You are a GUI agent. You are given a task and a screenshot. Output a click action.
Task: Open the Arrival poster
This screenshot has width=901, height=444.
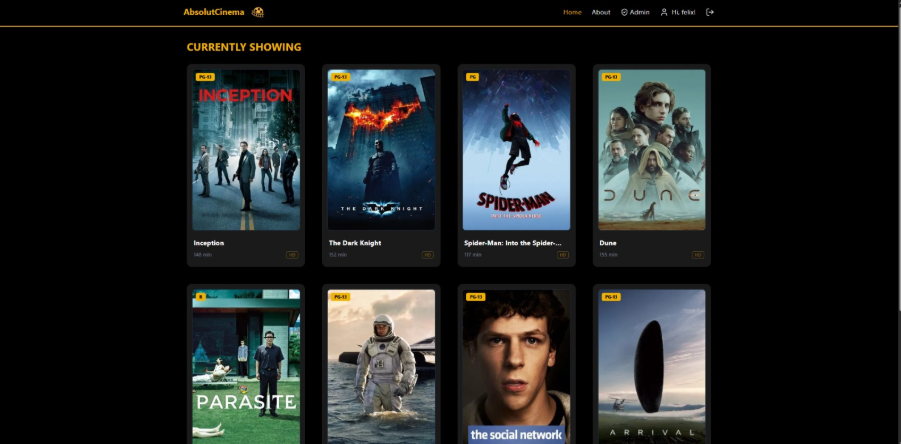[652, 366]
